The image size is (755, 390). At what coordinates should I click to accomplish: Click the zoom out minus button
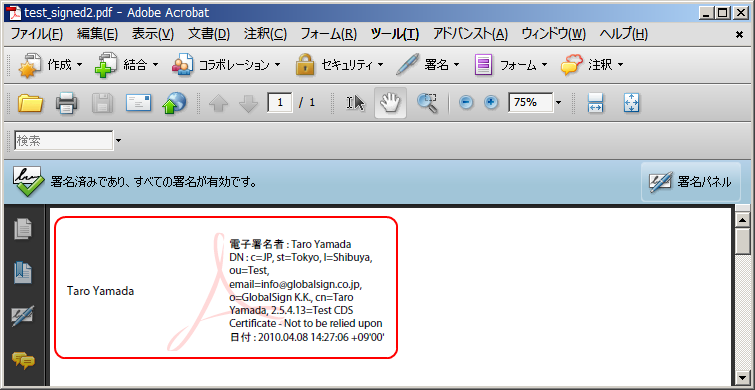click(466, 103)
